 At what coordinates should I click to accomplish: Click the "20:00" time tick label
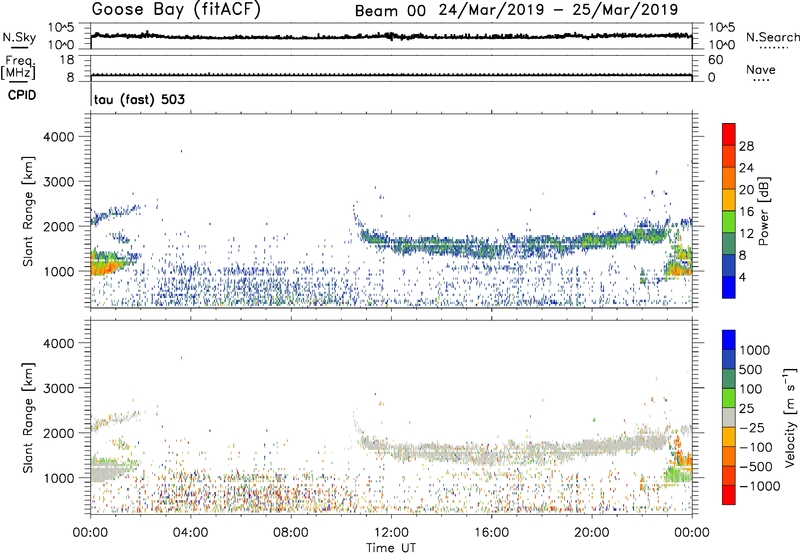[x=592, y=533]
